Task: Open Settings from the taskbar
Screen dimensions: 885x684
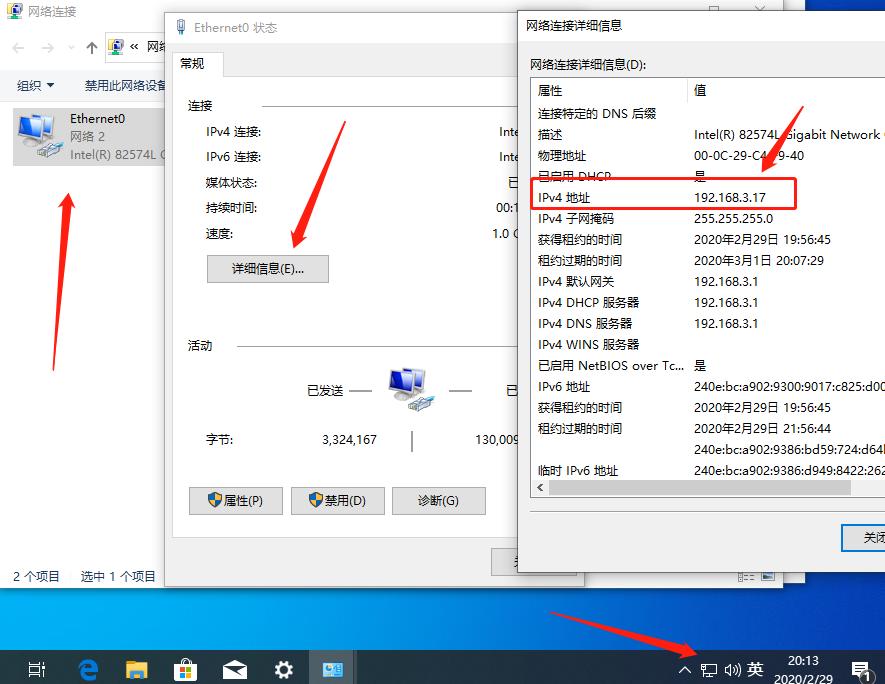Action: (x=283, y=668)
